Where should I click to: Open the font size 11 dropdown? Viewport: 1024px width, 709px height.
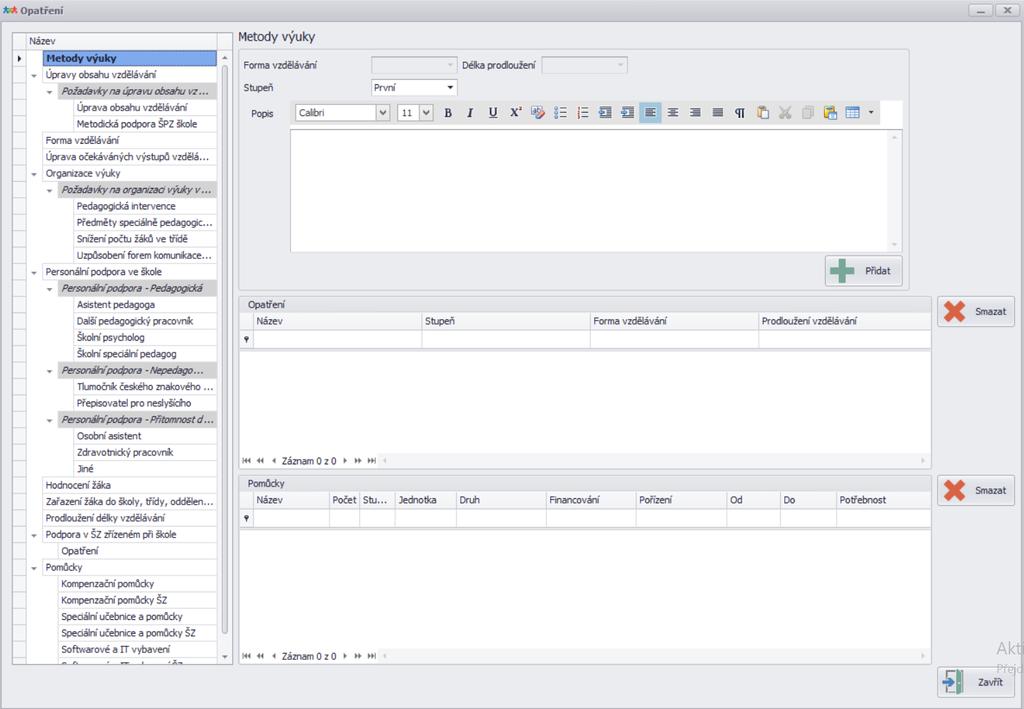click(x=426, y=113)
